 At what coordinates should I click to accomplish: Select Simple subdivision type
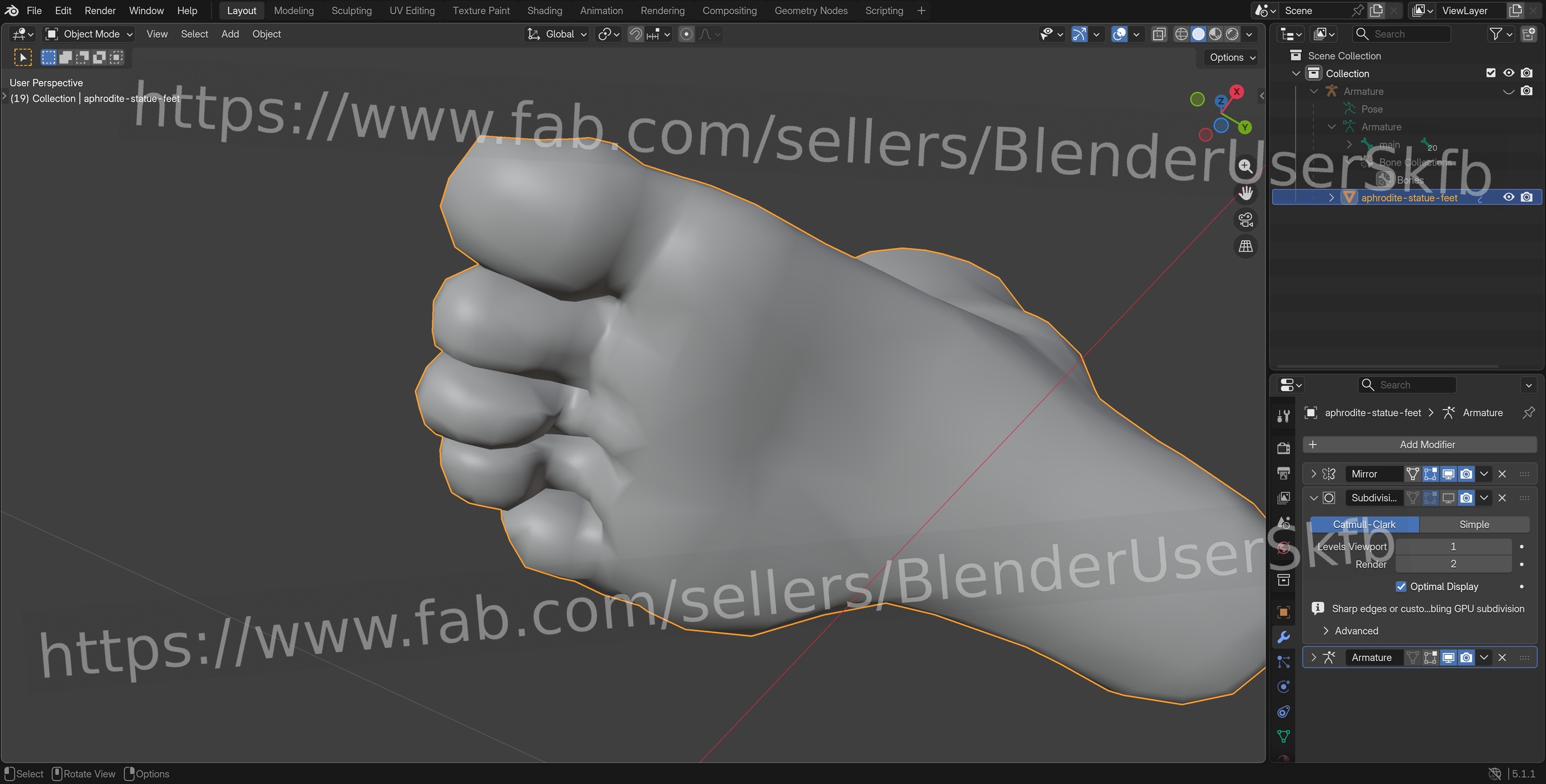pyautogui.click(x=1473, y=524)
